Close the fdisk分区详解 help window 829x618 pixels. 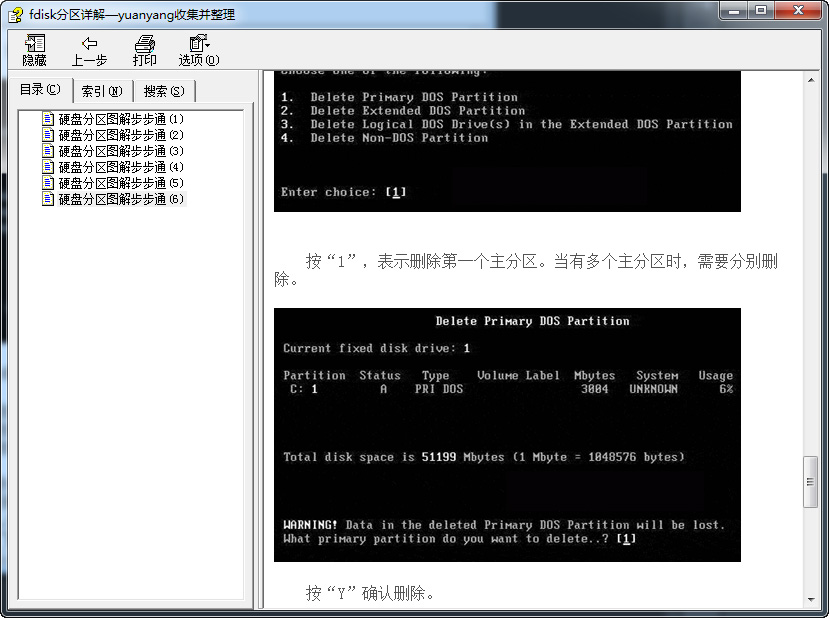798,11
